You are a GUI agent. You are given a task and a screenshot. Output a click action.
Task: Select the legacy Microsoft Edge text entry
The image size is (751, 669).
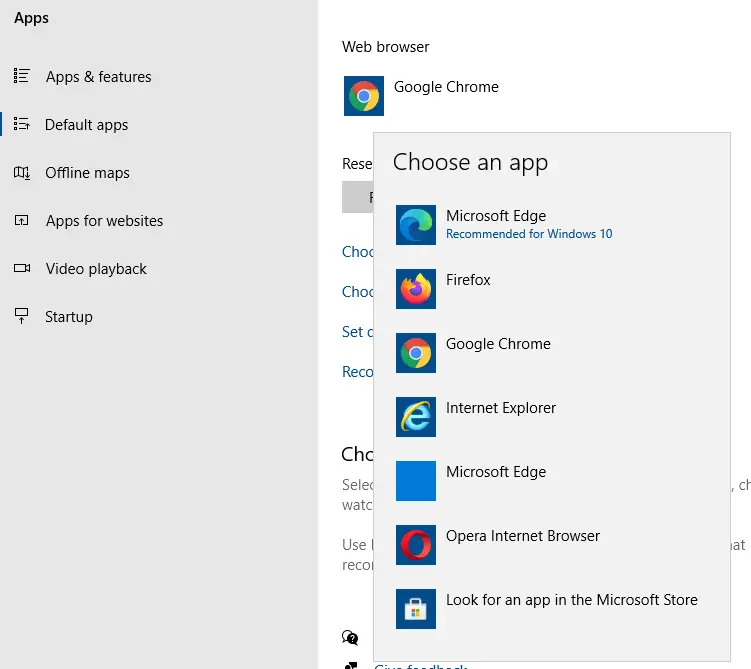[496, 472]
